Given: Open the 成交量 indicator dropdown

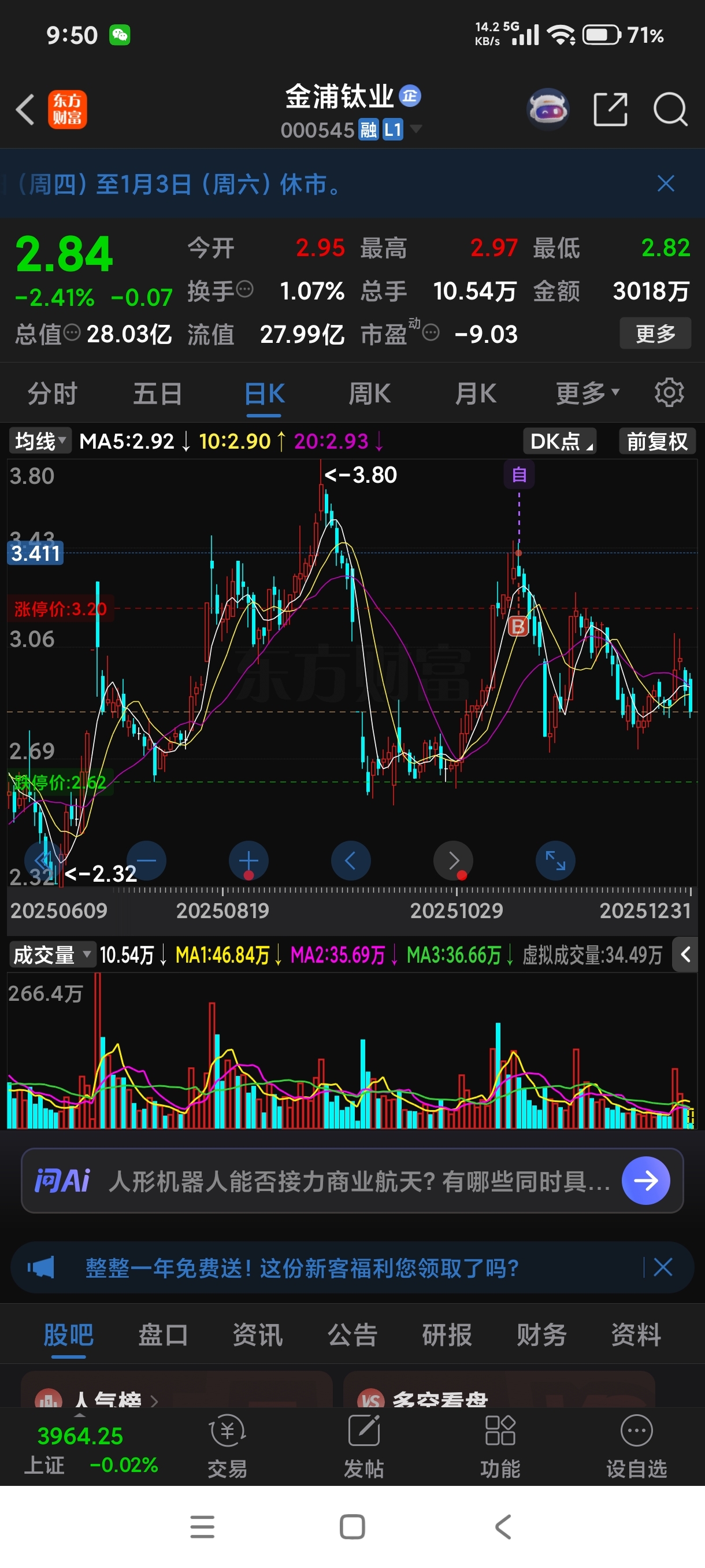Looking at the screenshot, I should click(53, 955).
